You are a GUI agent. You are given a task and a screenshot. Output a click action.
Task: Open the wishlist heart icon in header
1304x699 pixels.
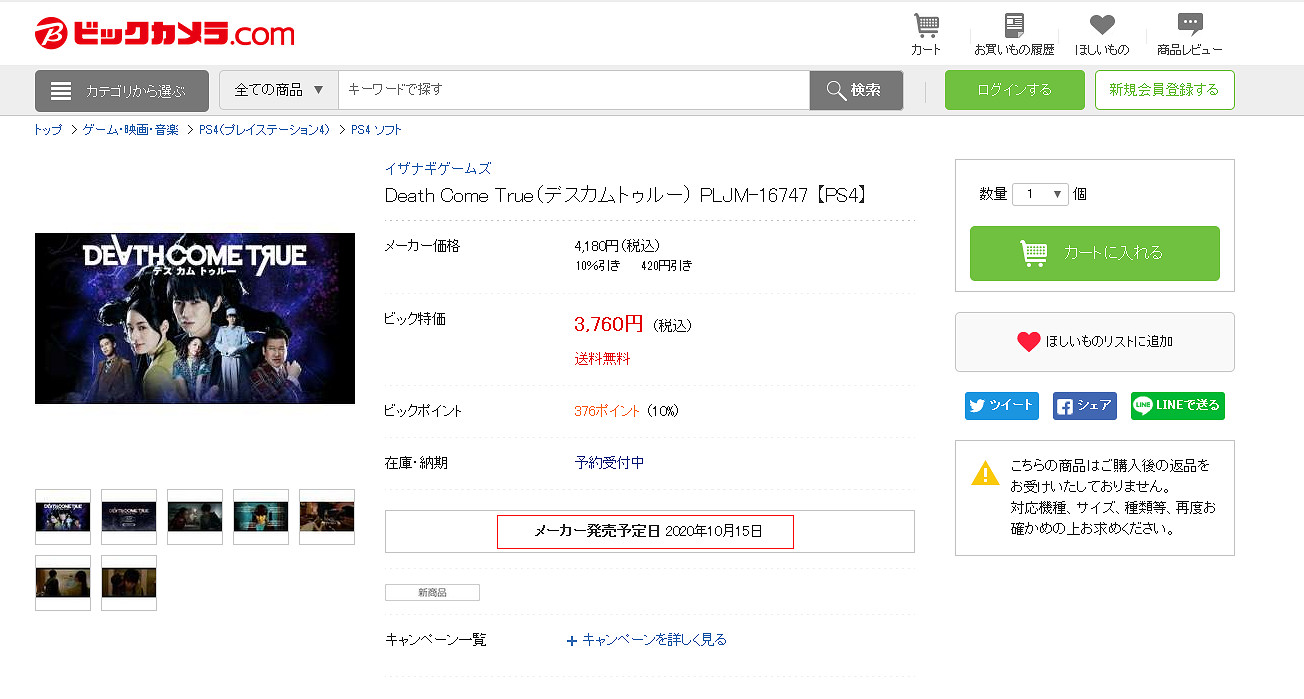pos(1101,26)
